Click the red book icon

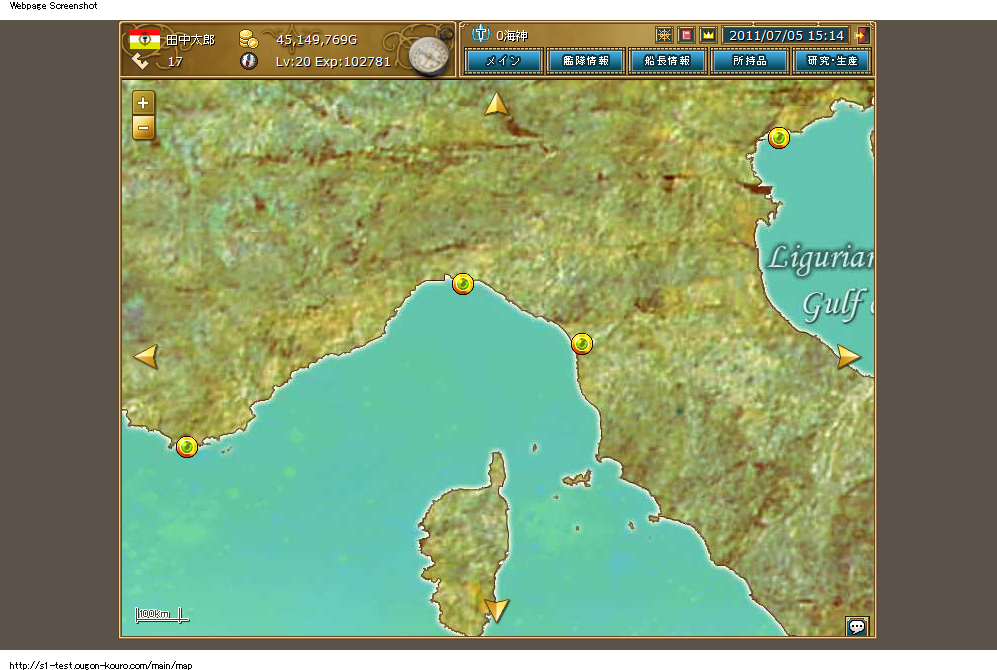pos(686,35)
